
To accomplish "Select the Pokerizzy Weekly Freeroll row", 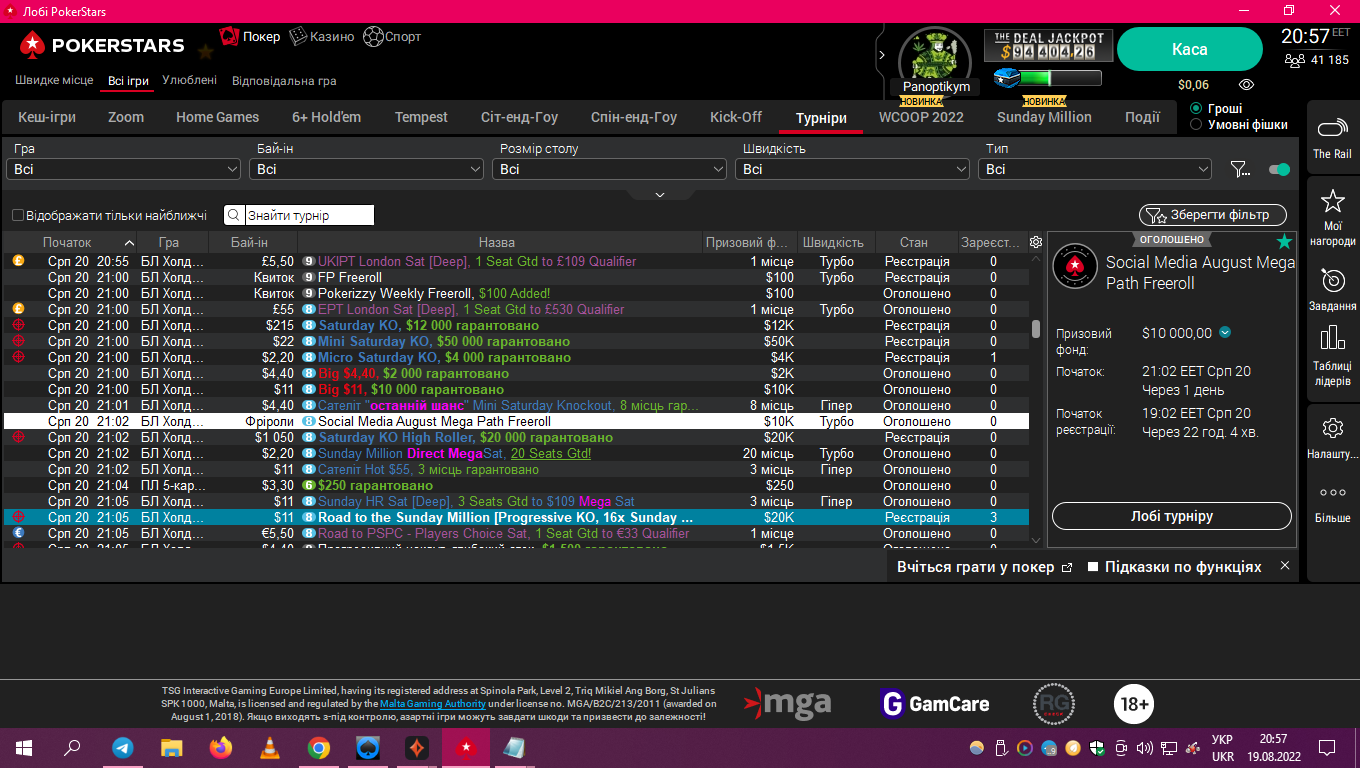I will coord(516,293).
